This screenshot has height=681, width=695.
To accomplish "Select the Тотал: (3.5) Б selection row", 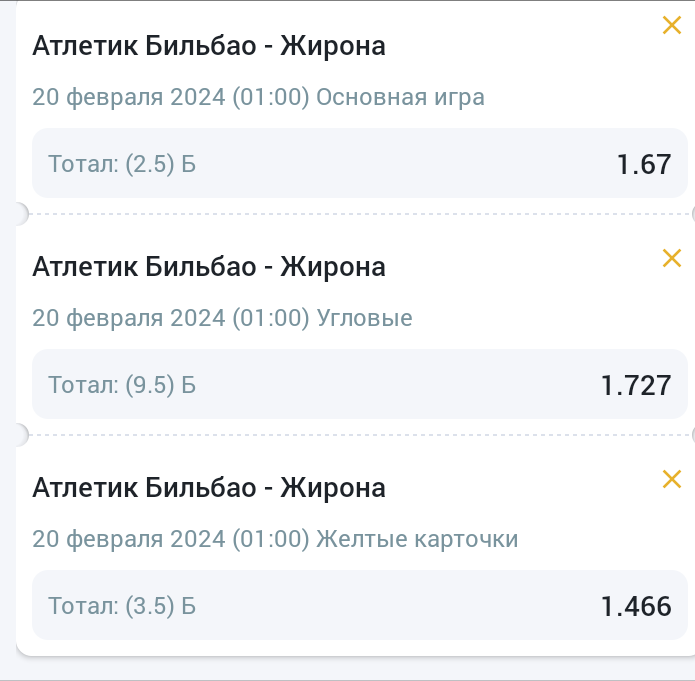I will 359,605.
